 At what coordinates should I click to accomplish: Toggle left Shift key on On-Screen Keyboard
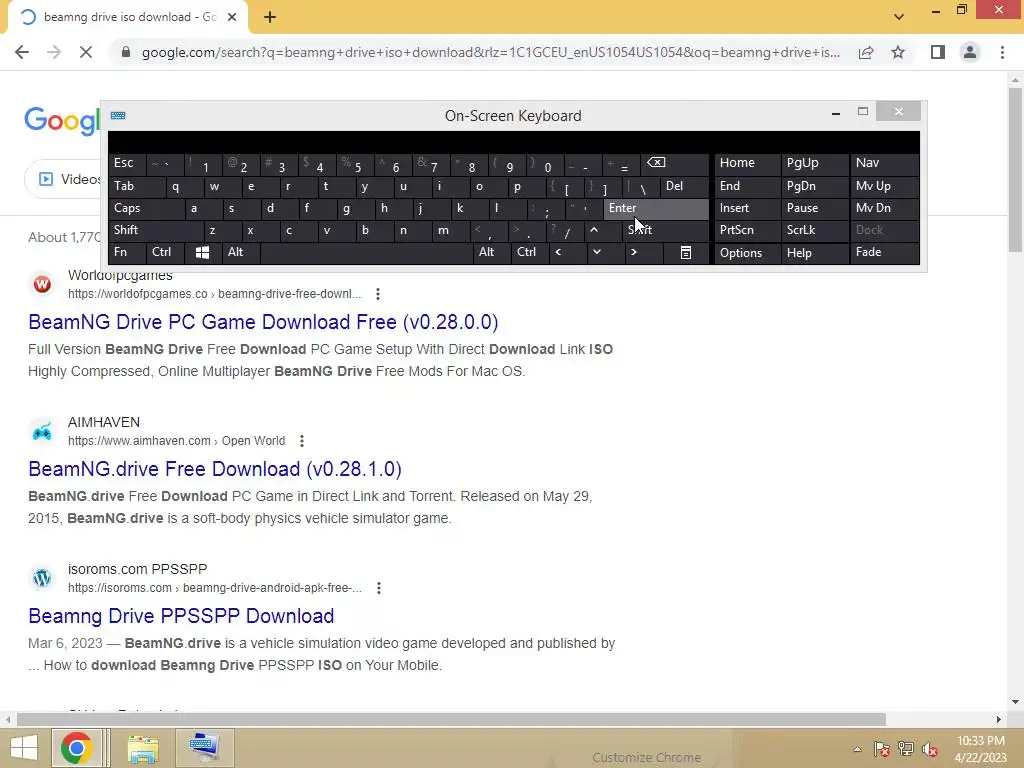[156, 230]
